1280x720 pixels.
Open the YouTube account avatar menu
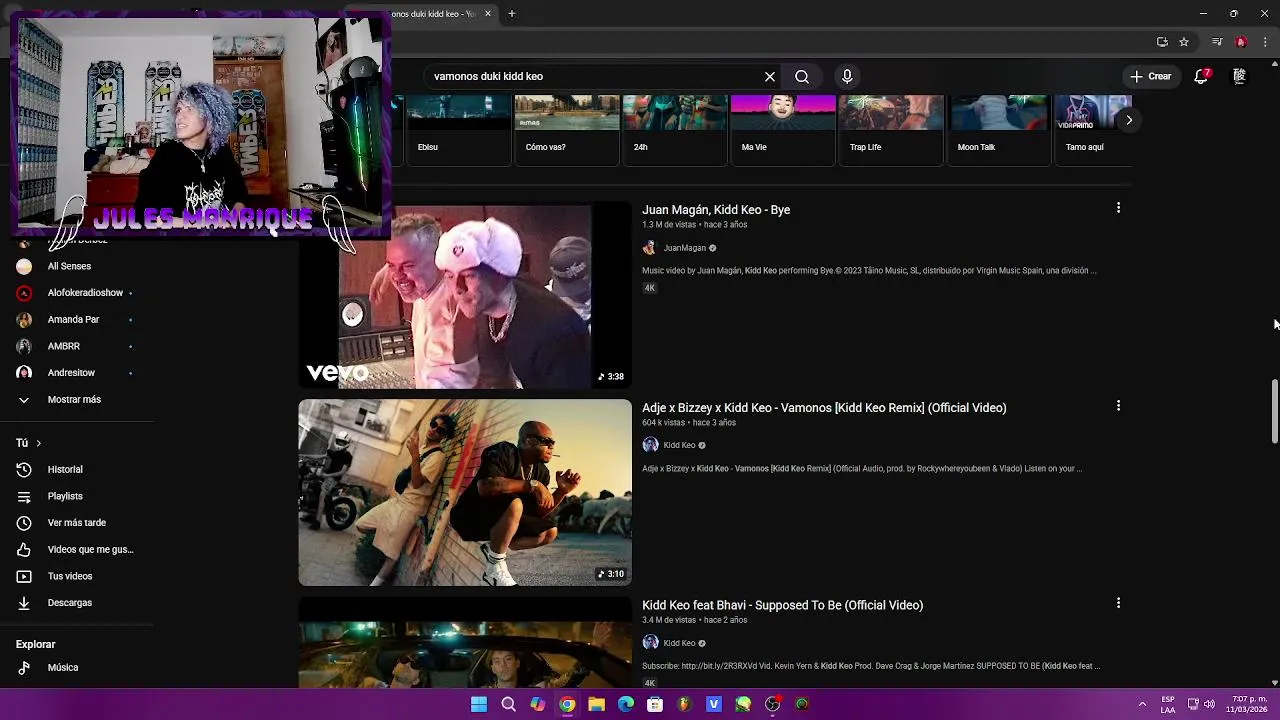click(x=1239, y=76)
